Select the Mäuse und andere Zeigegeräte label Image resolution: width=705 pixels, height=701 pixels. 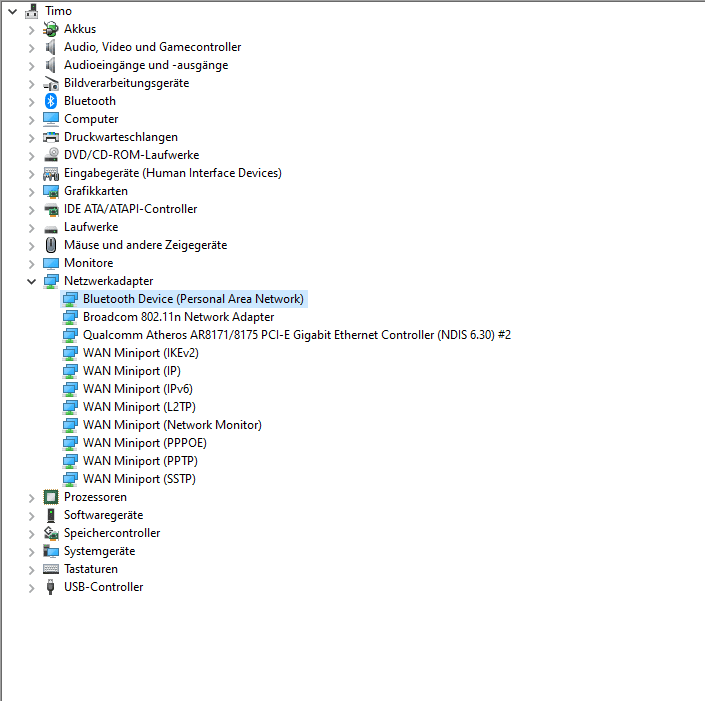tap(146, 245)
